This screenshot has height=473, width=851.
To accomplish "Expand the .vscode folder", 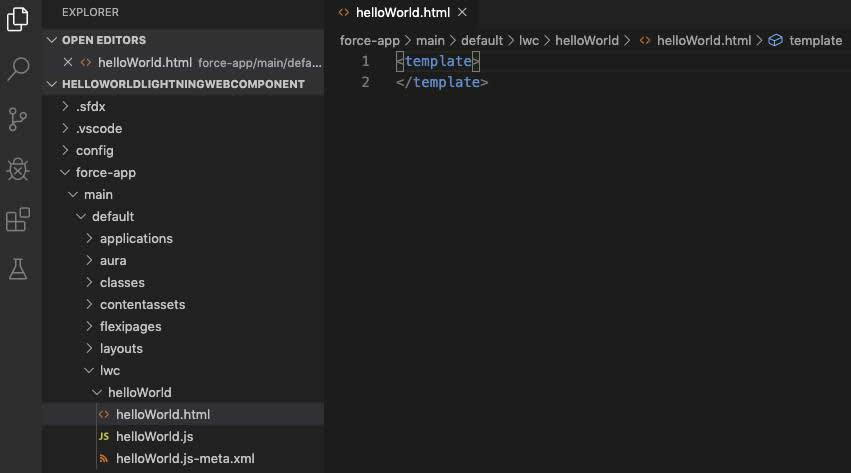I will pyautogui.click(x=65, y=129).
